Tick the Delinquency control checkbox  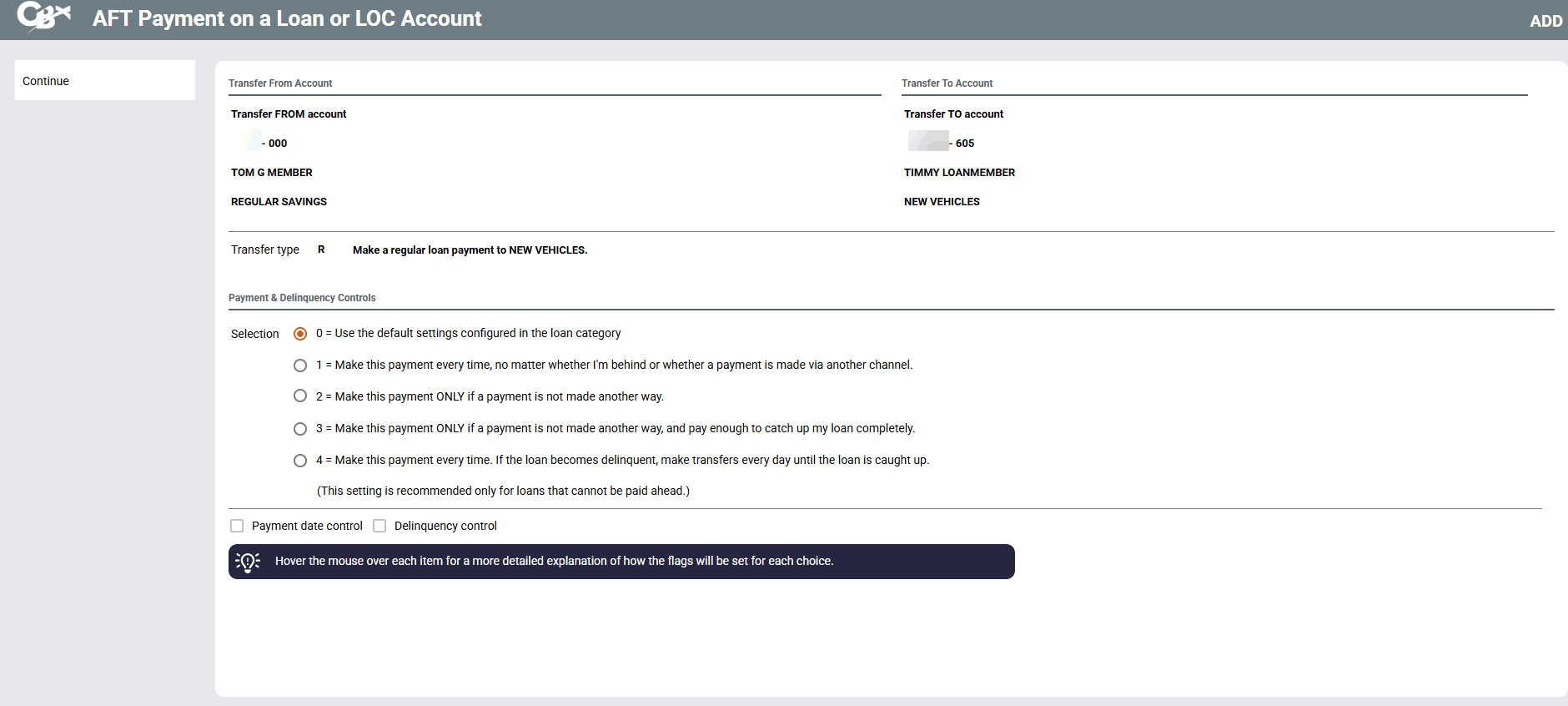379,526
